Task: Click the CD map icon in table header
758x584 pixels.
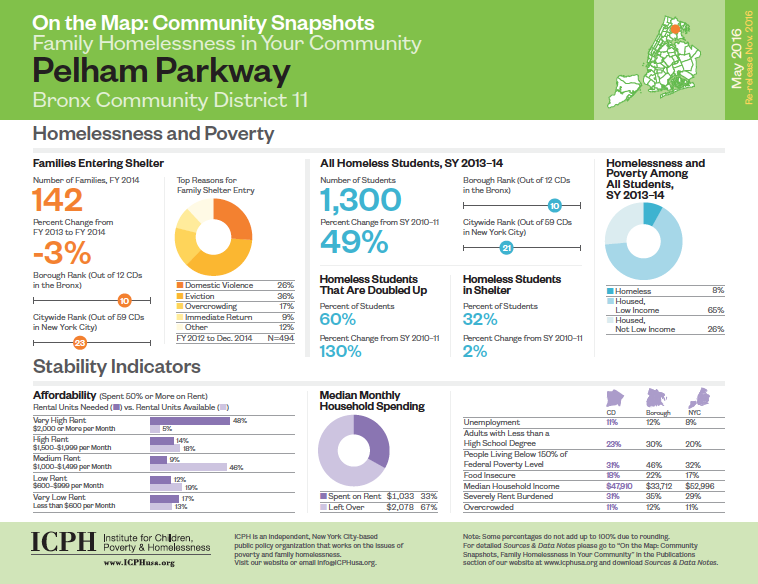Action: click(x=610, y=398)
